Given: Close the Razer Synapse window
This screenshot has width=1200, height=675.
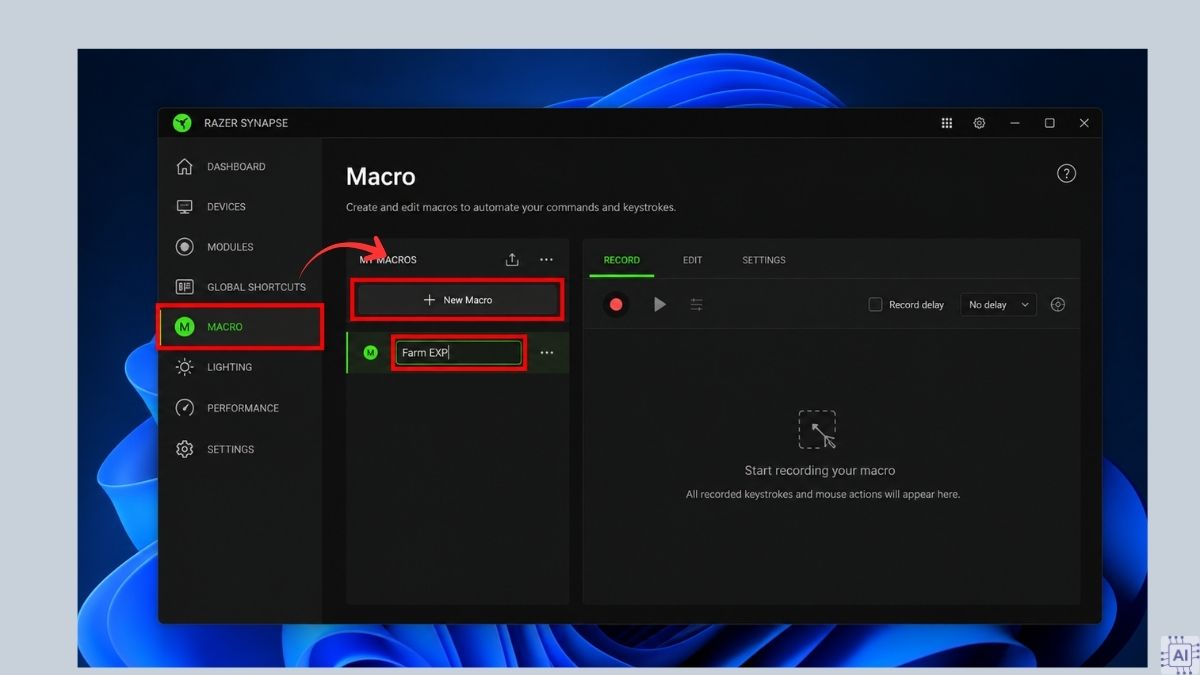Looking at the screenshot, I should [1084, 123].
